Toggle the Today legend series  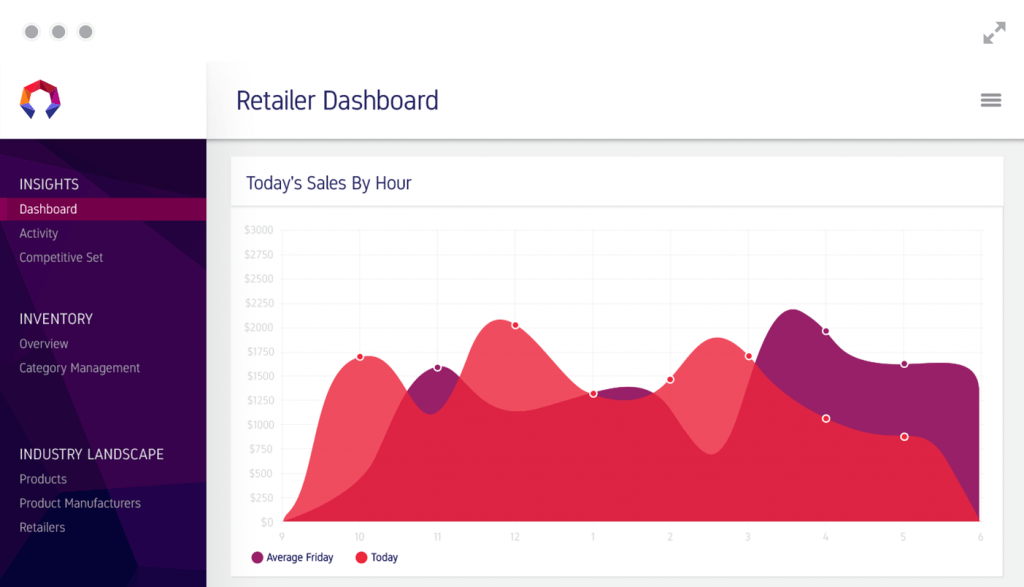point(384,557)
